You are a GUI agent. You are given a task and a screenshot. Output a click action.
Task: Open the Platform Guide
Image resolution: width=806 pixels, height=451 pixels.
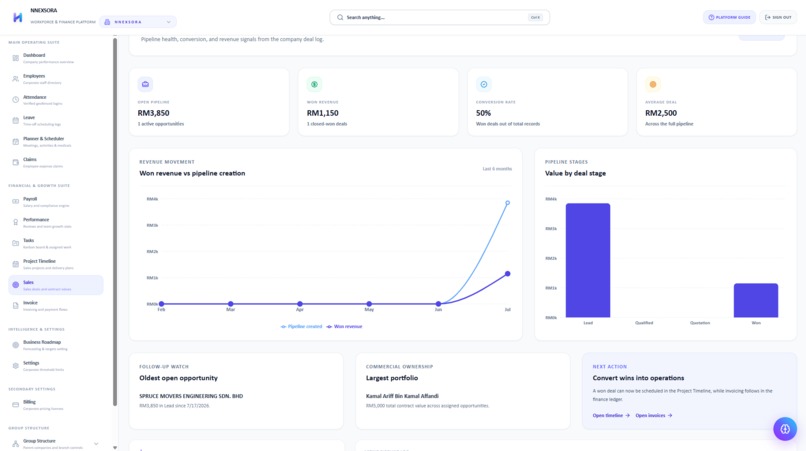[x=729, y=17]
